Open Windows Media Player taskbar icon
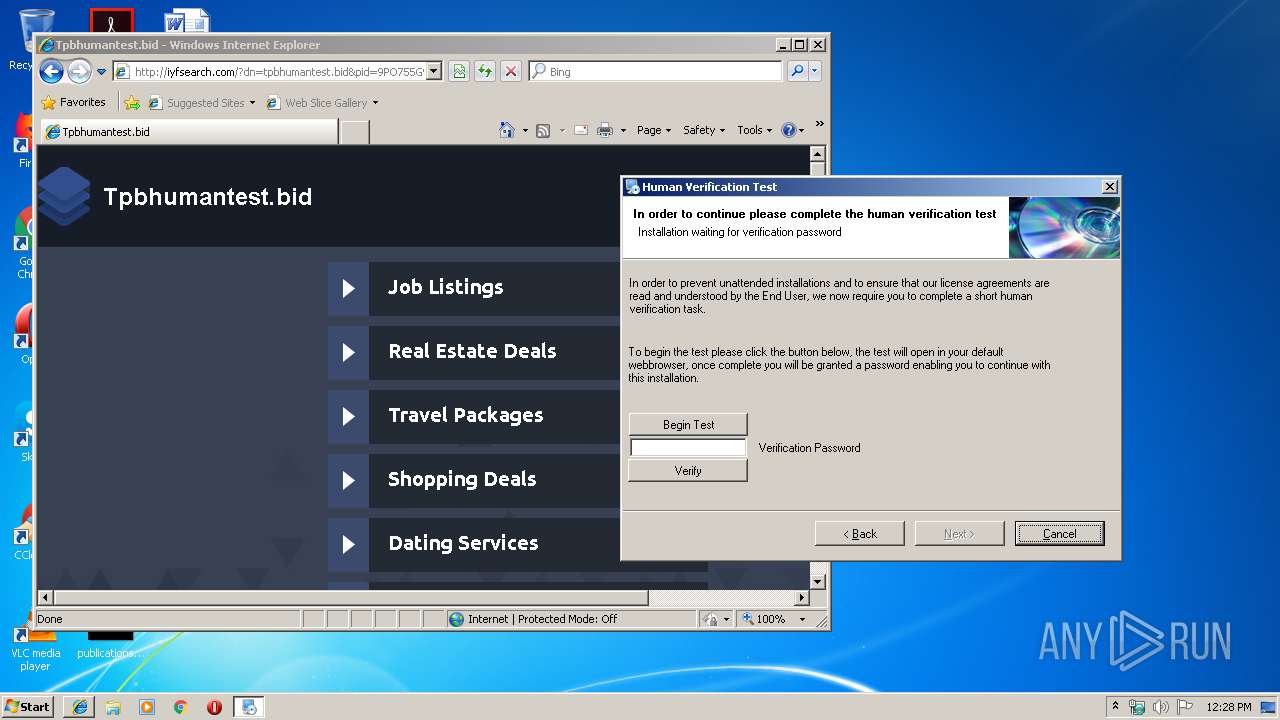 click(147, 707)
